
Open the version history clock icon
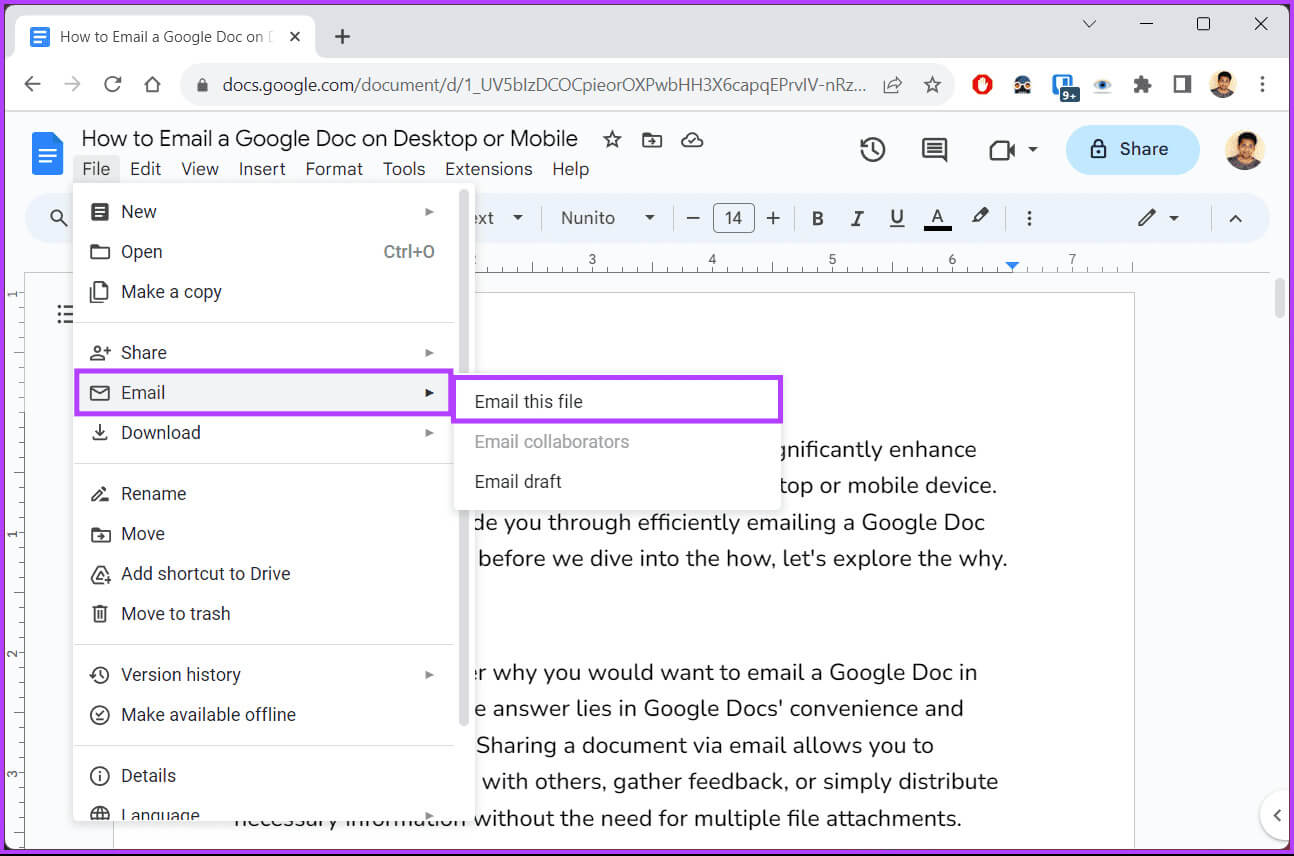point(872,150)
